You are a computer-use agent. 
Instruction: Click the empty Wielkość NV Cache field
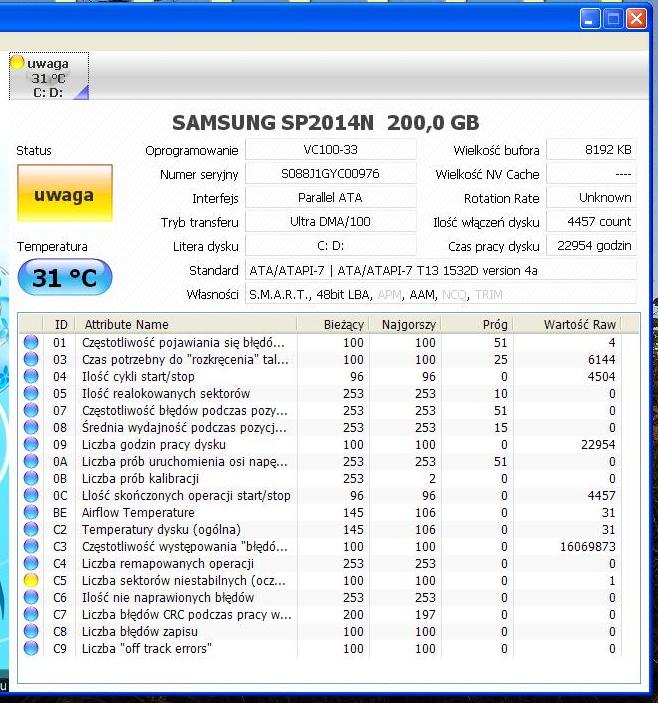tap(591, 174)
